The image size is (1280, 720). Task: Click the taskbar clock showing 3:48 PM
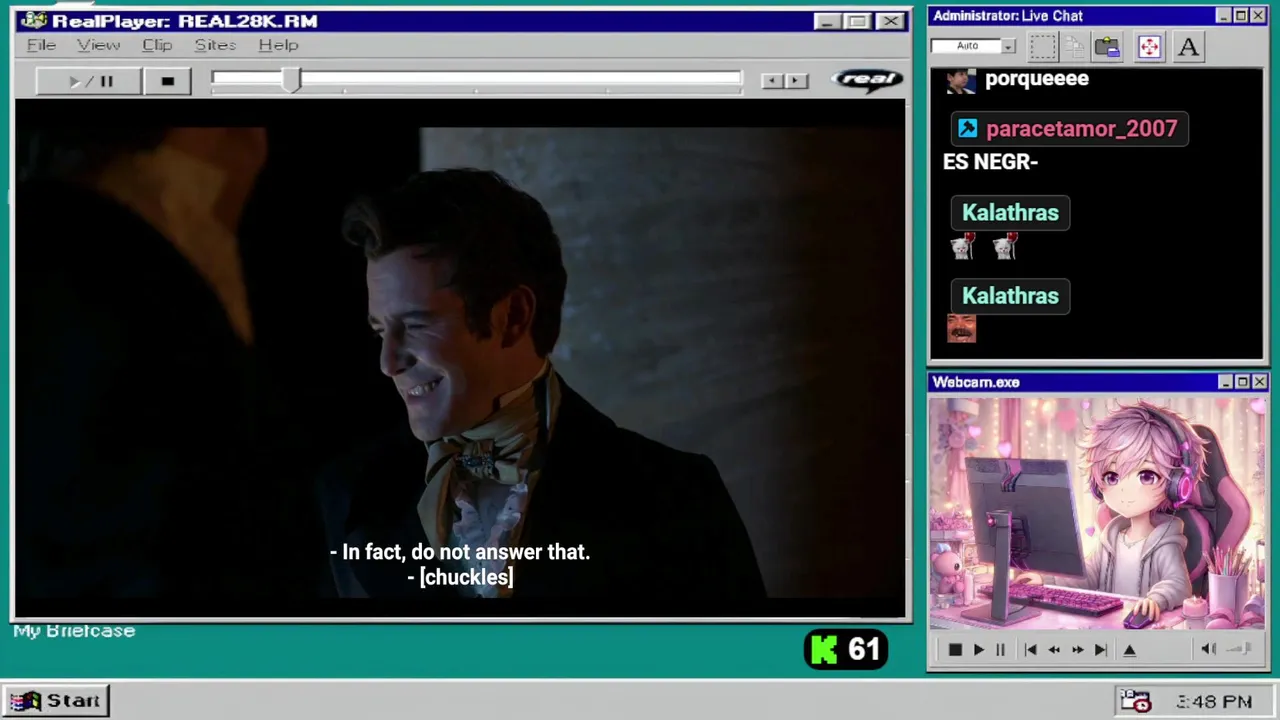tap(1213, 702)
